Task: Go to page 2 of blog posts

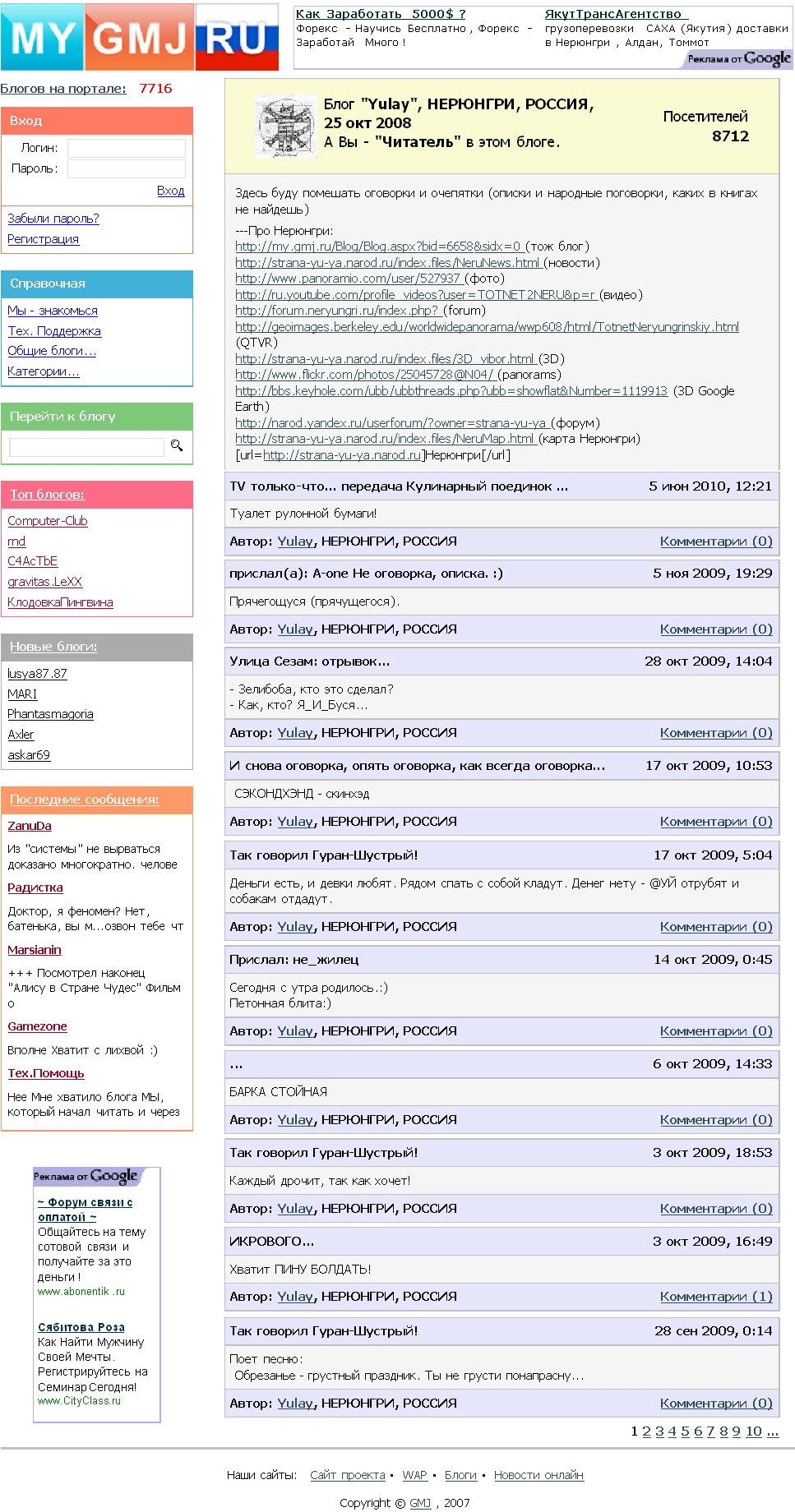Action: pos(646,1431)
